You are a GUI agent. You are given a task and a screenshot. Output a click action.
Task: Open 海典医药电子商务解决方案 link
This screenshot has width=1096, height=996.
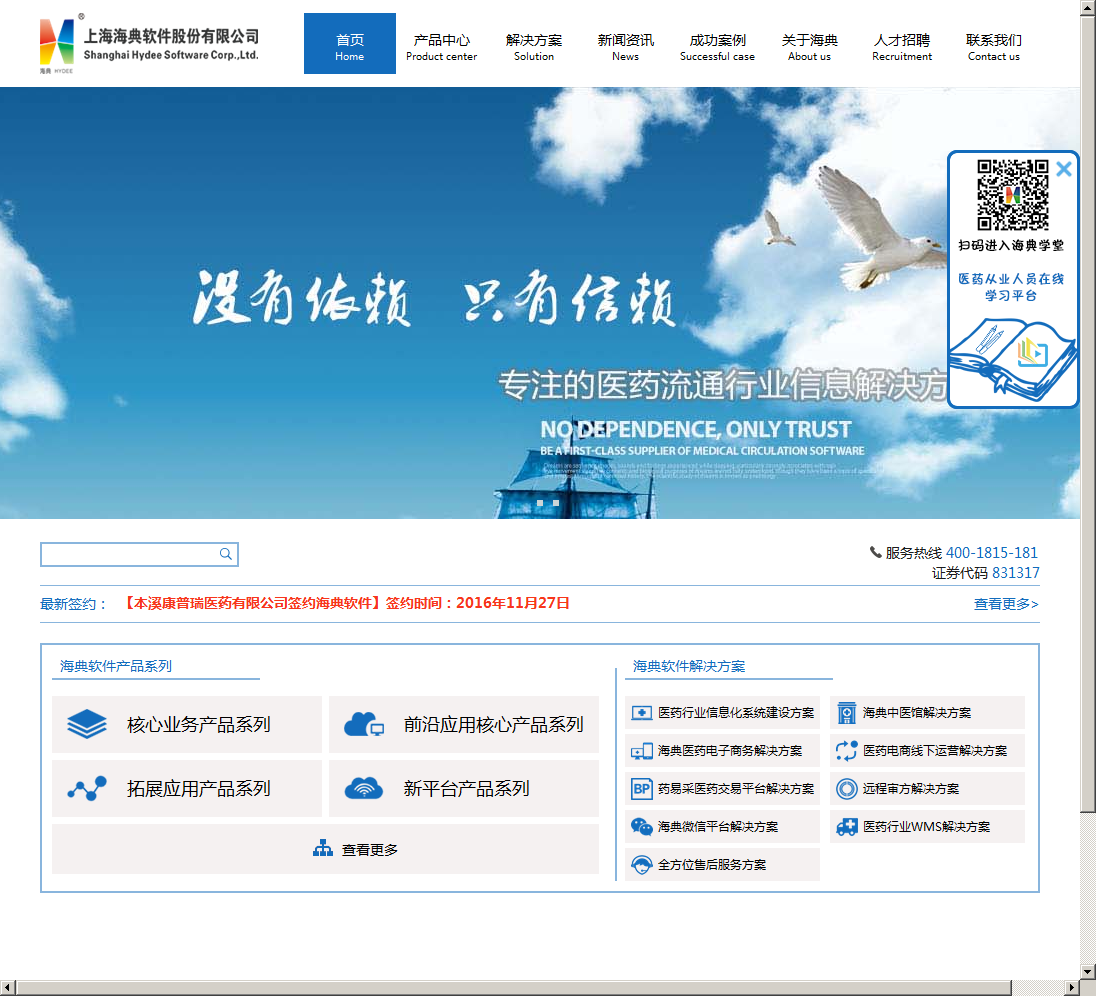(x=722, y=751)
